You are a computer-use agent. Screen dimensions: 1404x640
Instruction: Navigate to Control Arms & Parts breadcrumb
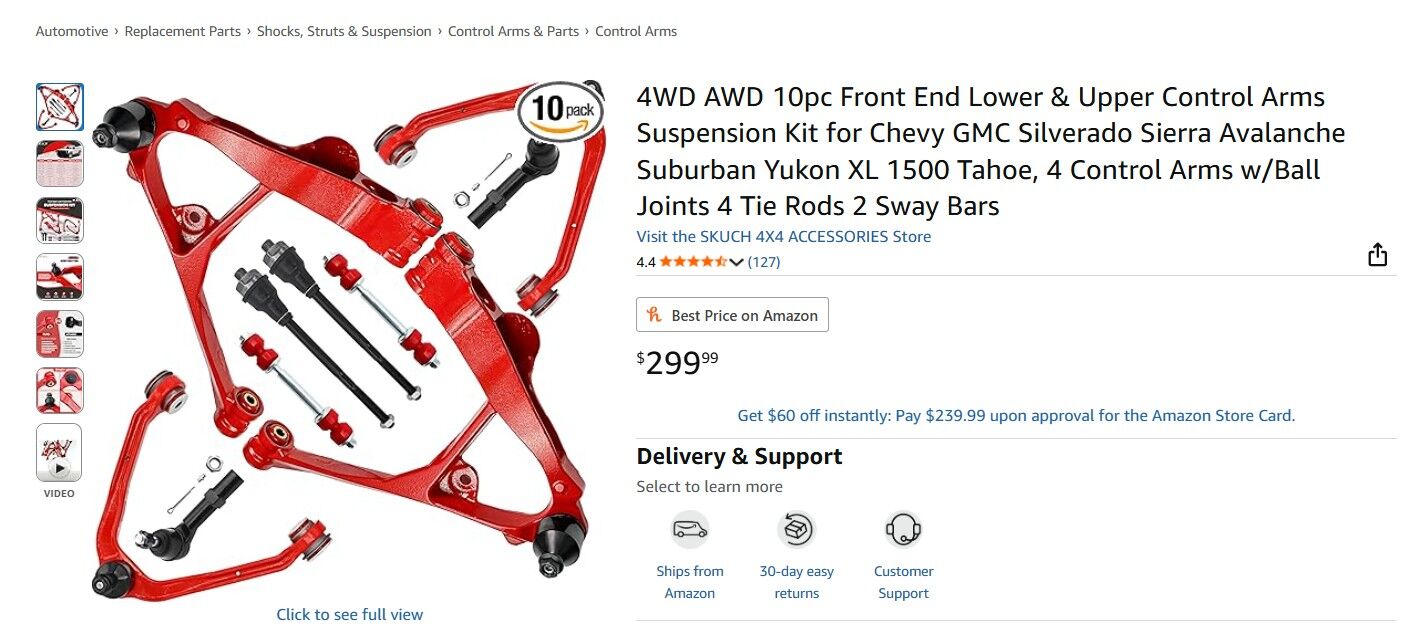[x=513, y=31]
